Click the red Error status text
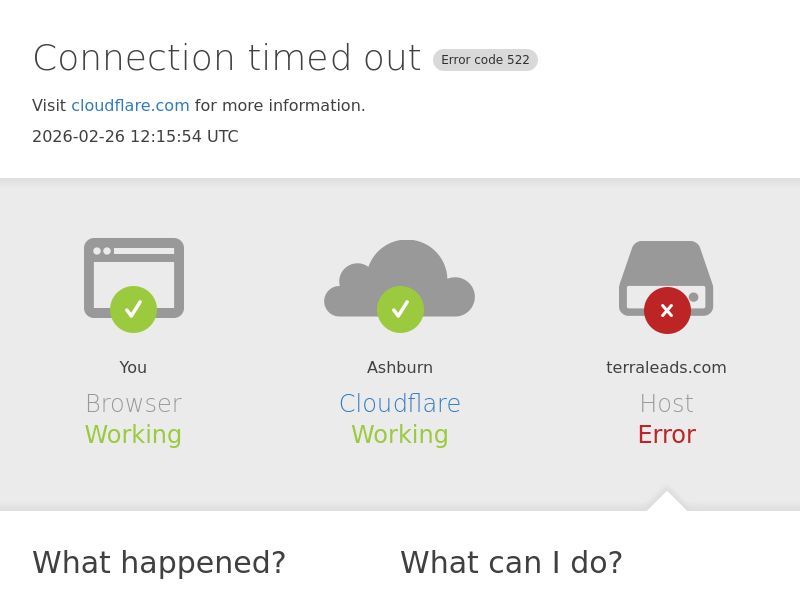The image size is (800, 600). pyautogui.click(x=666, y=435)
